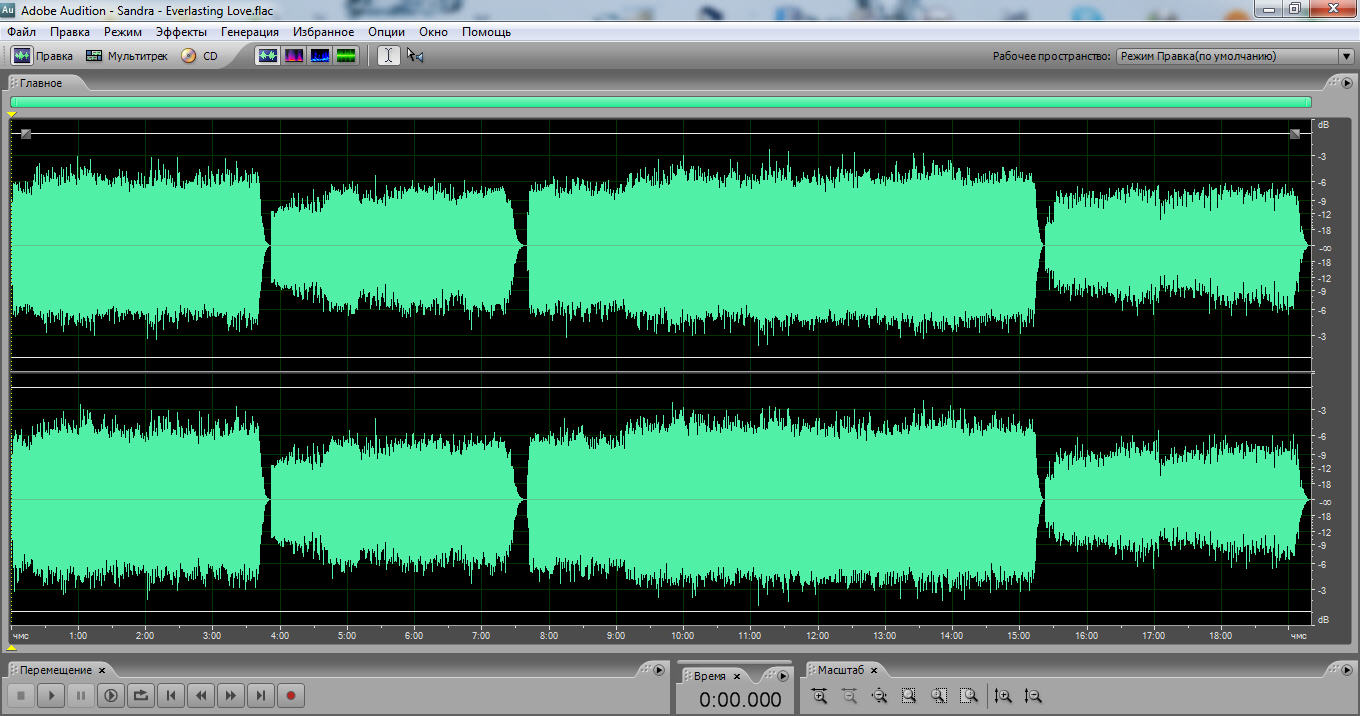
Task: Click the 10:00 mark on time ruler
Action: 683,636
